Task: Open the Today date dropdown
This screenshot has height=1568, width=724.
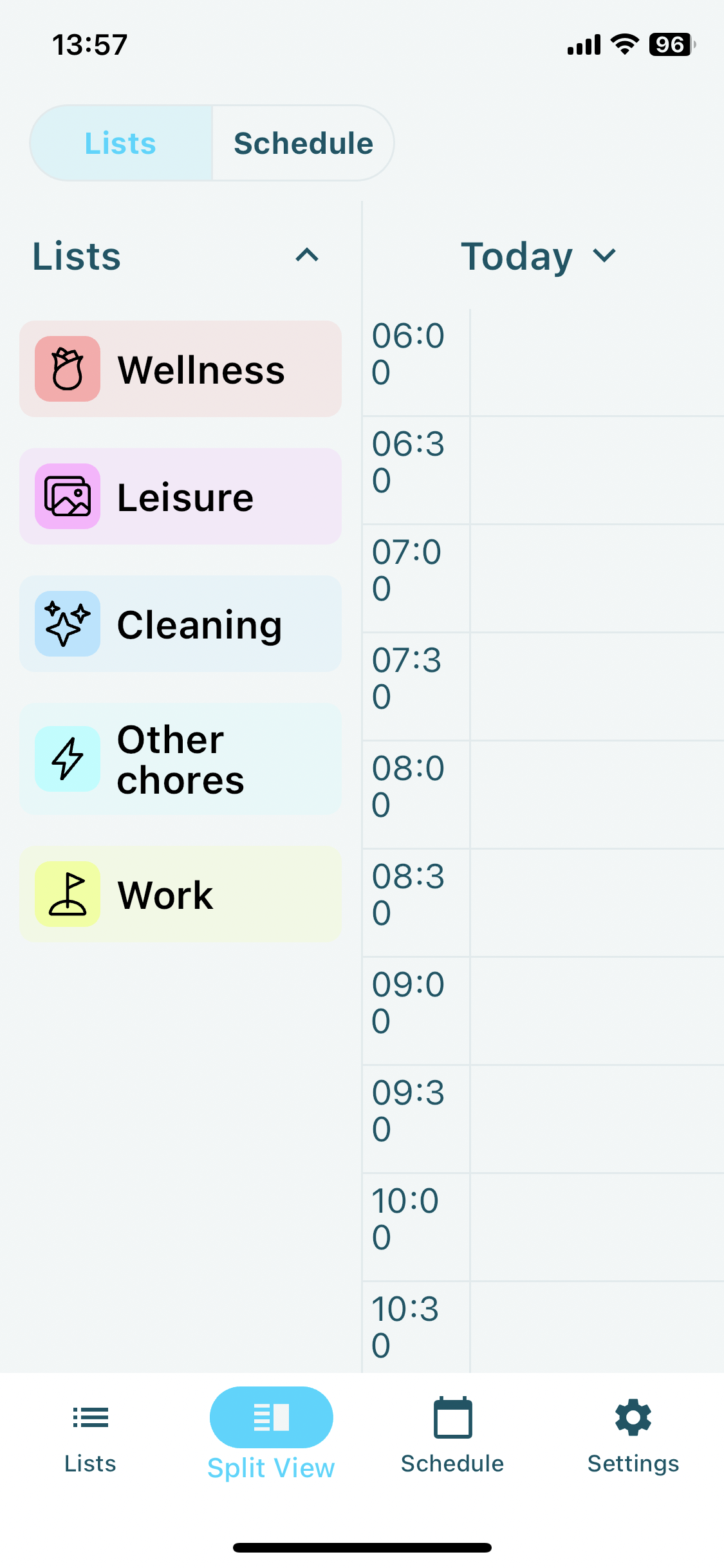Action: (539, 256)
